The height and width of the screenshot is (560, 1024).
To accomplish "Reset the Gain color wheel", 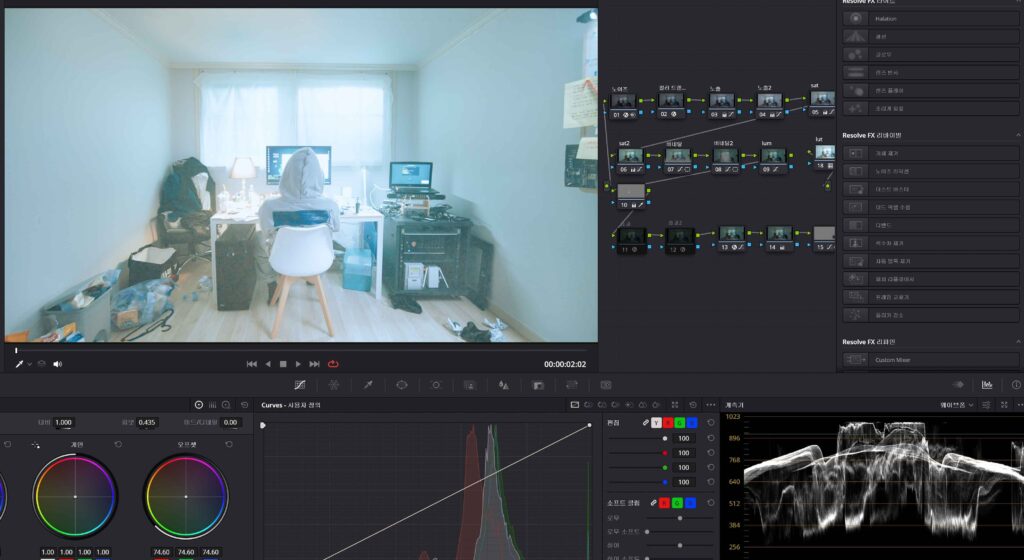I will tap(118, 444).
